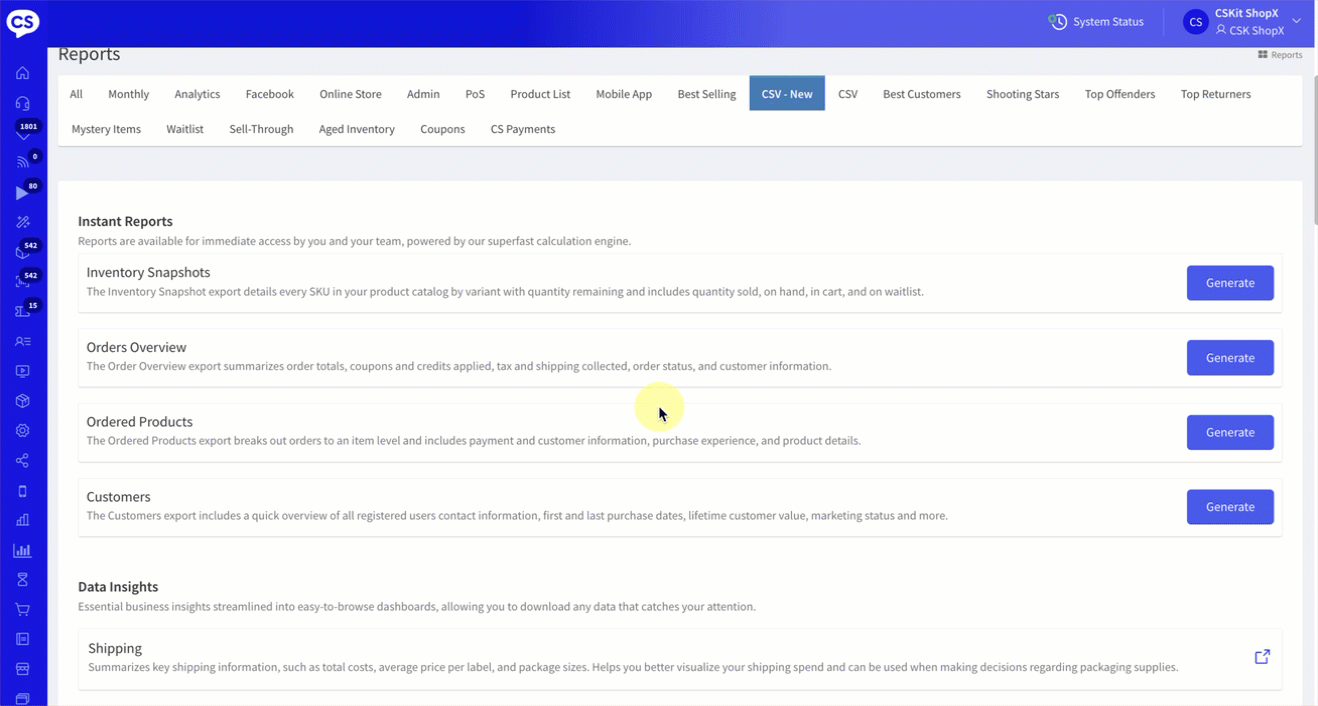Open Shipping insights external link icon
This screenshot has width=1318, height=706.
click(1262, 657)
